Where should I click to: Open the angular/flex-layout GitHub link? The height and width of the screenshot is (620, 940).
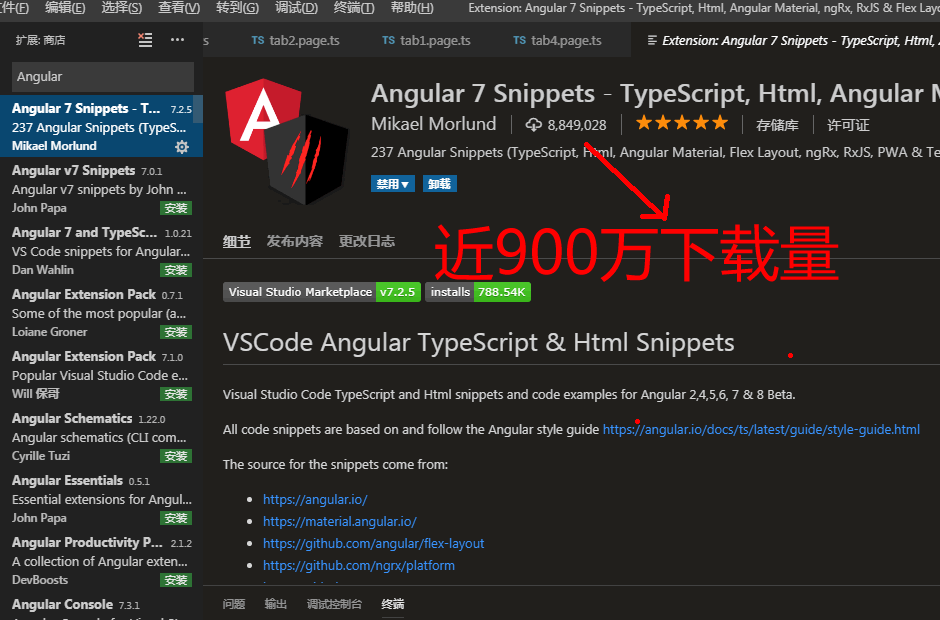click(373, 543)
